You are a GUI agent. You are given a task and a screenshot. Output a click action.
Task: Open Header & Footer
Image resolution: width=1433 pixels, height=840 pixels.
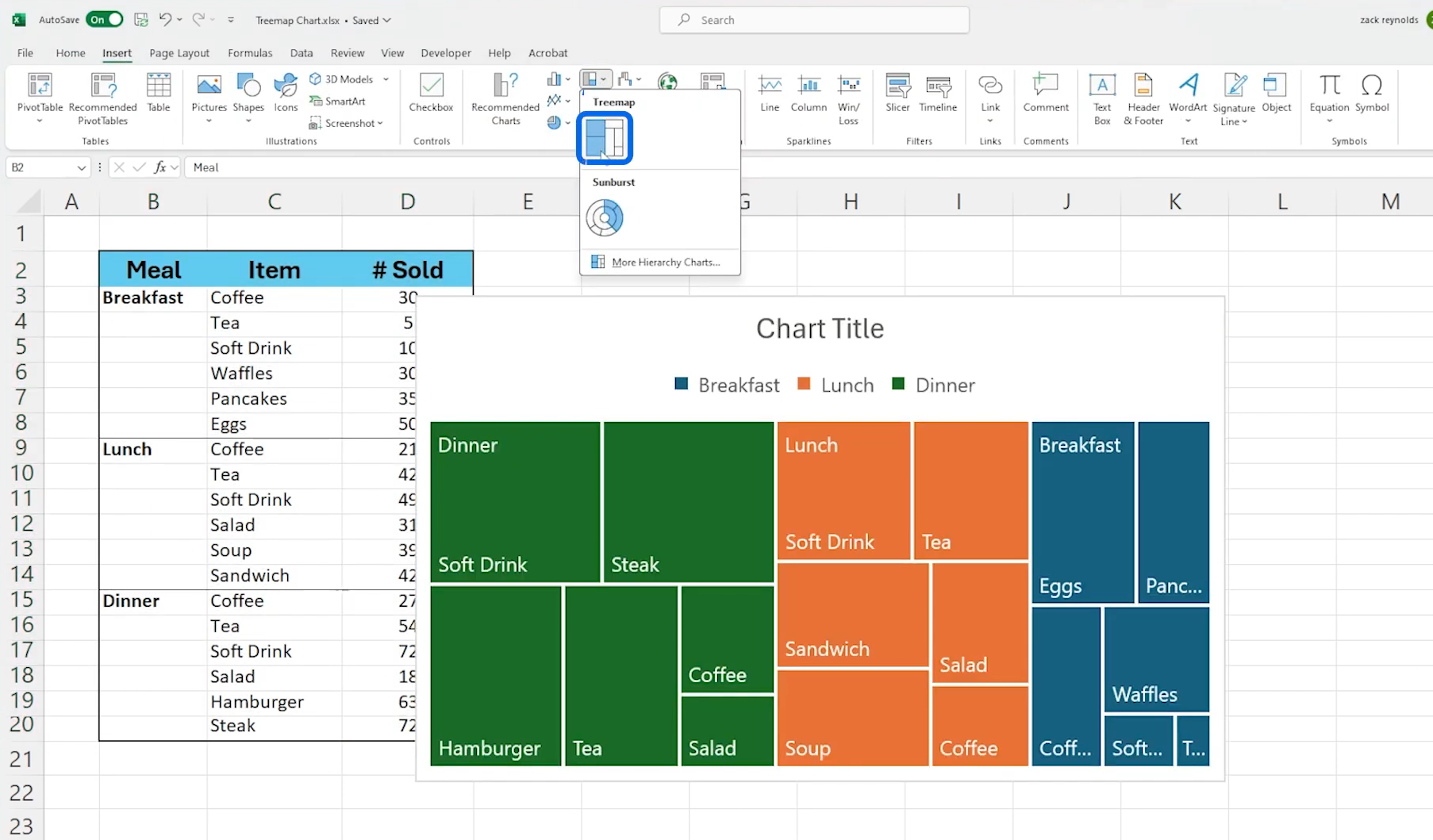(1143, 98)
